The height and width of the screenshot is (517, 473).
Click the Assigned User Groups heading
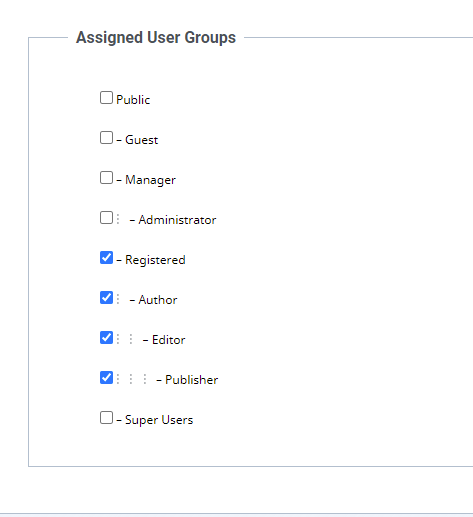[x=156, y=37]
